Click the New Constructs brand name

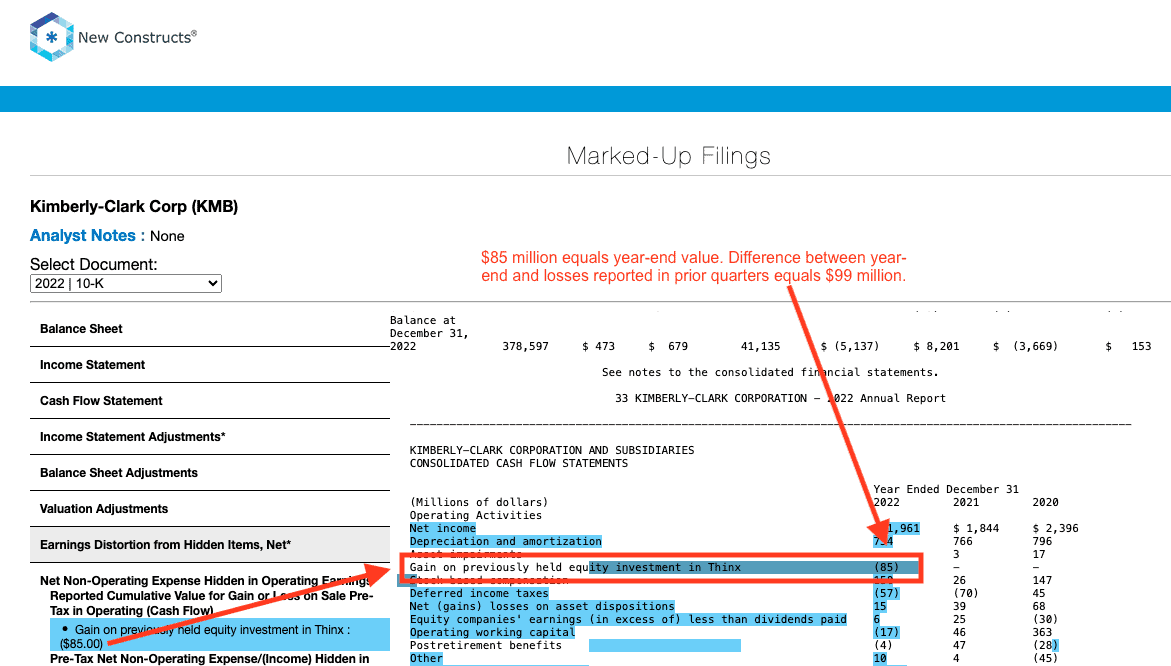(x=137, y=37)
